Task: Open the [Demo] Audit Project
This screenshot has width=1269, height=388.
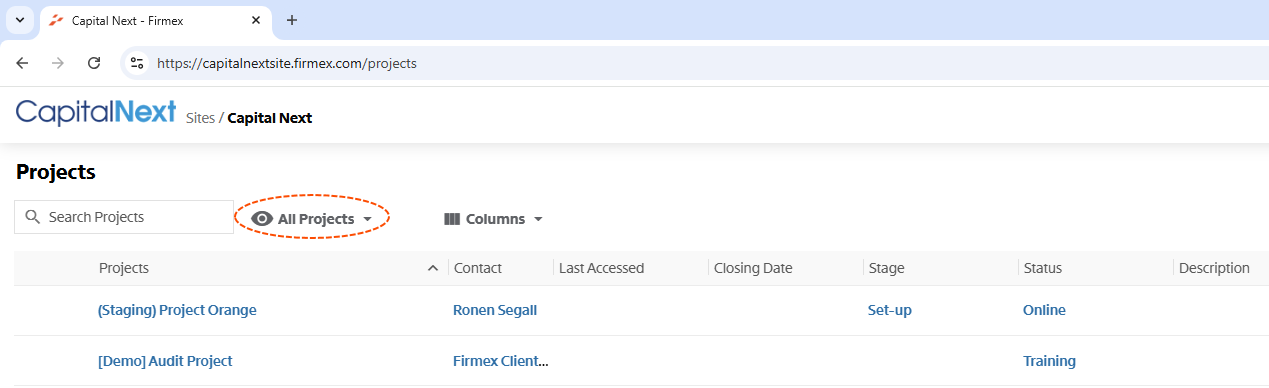Action: tap(165, 361)
